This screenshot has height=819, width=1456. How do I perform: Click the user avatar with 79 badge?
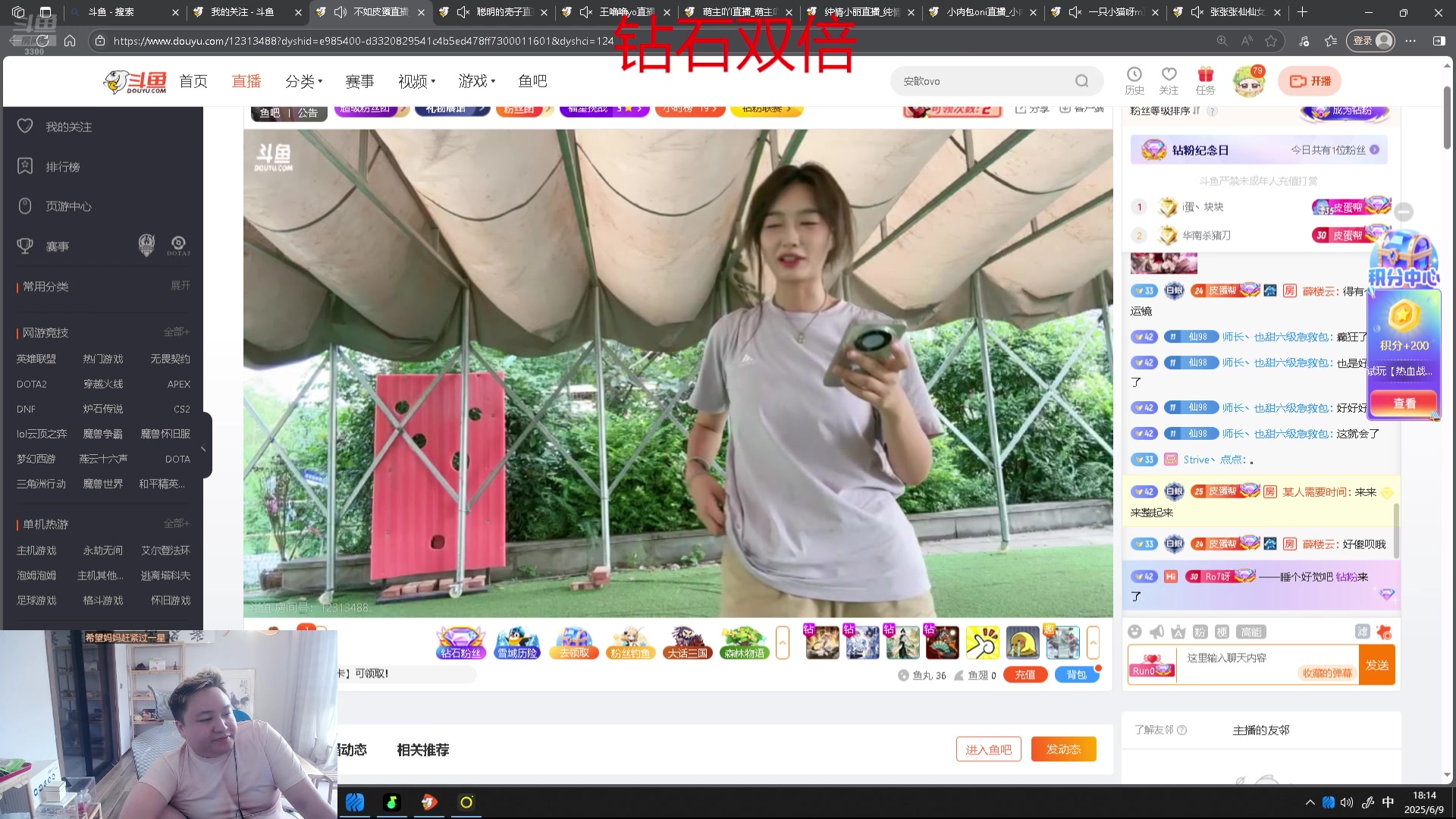coord(1248,81)
